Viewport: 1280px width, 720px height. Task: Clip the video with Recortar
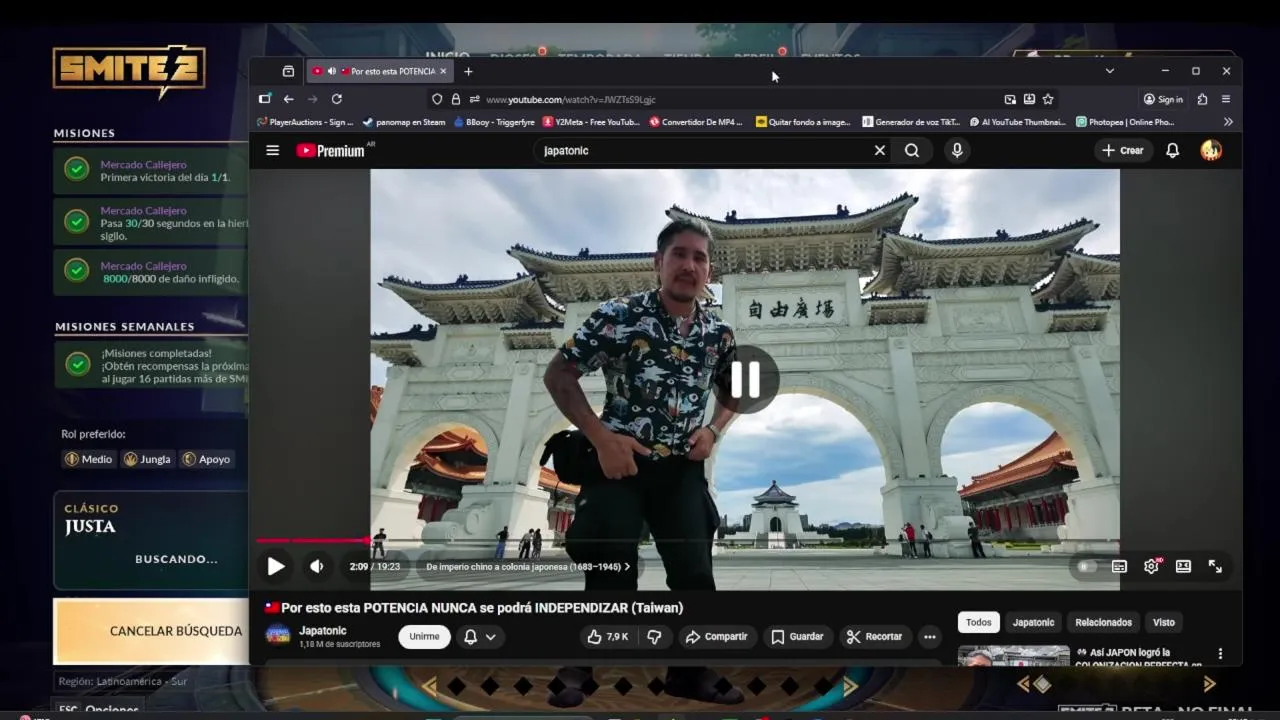[x=874, y=637]
